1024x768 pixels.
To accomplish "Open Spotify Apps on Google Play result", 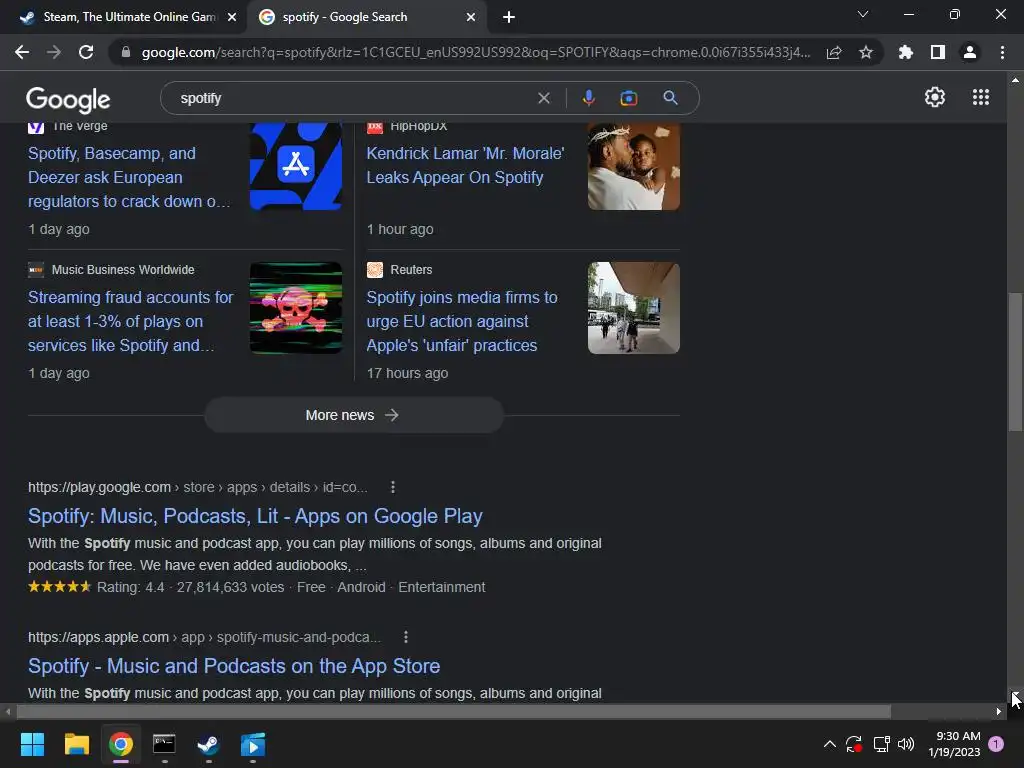I will (x=255, y=516).
